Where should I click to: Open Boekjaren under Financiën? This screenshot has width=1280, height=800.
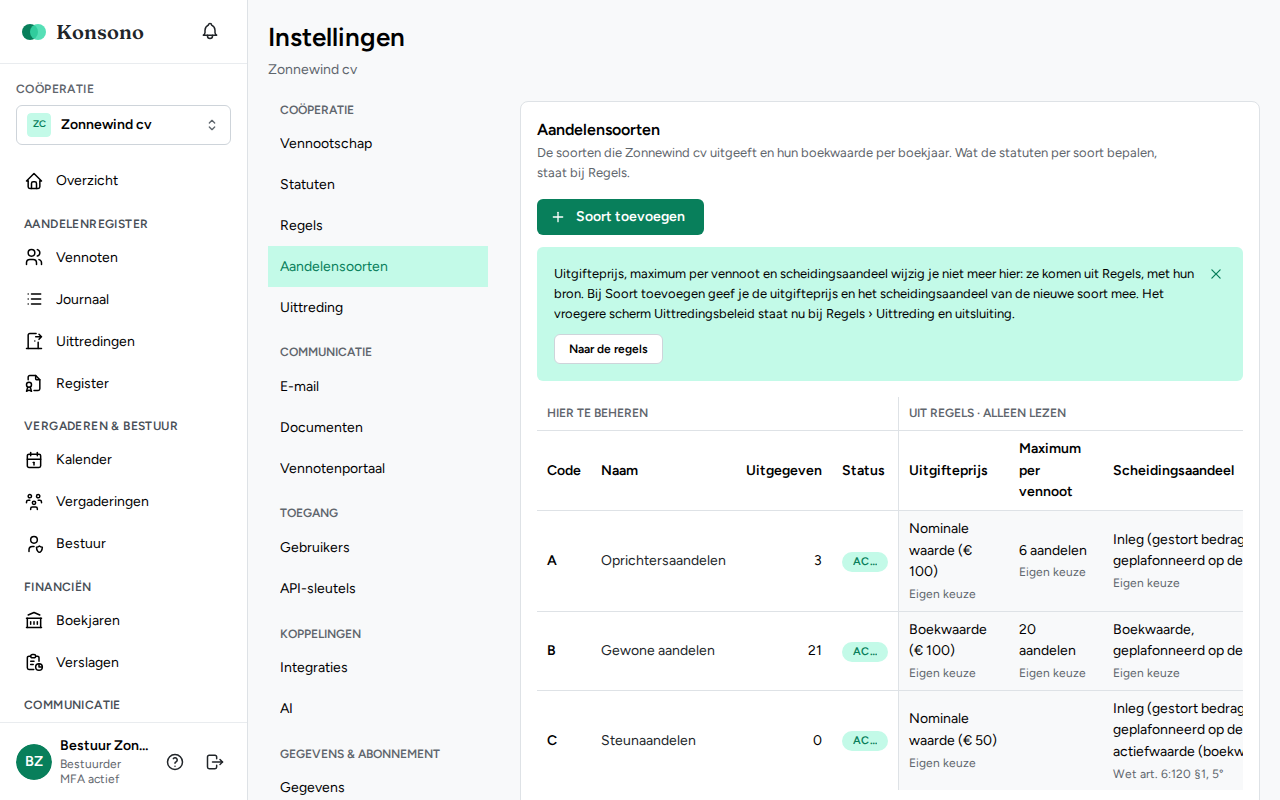123,621
